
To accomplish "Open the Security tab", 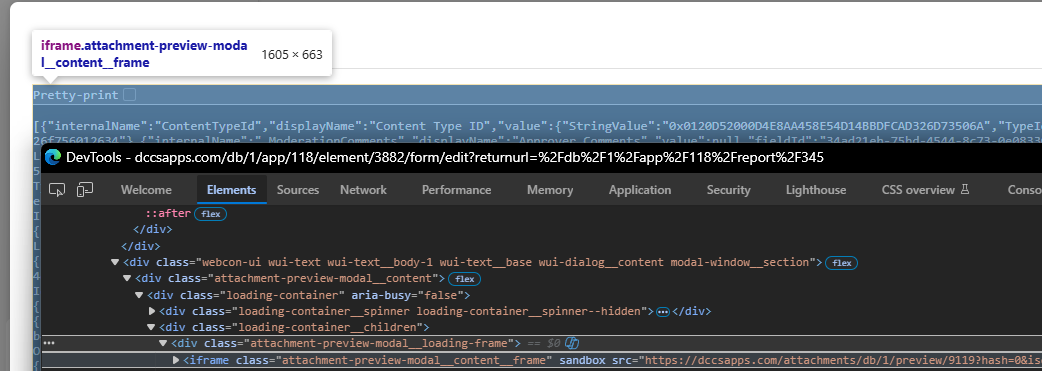I will point(728,190).
